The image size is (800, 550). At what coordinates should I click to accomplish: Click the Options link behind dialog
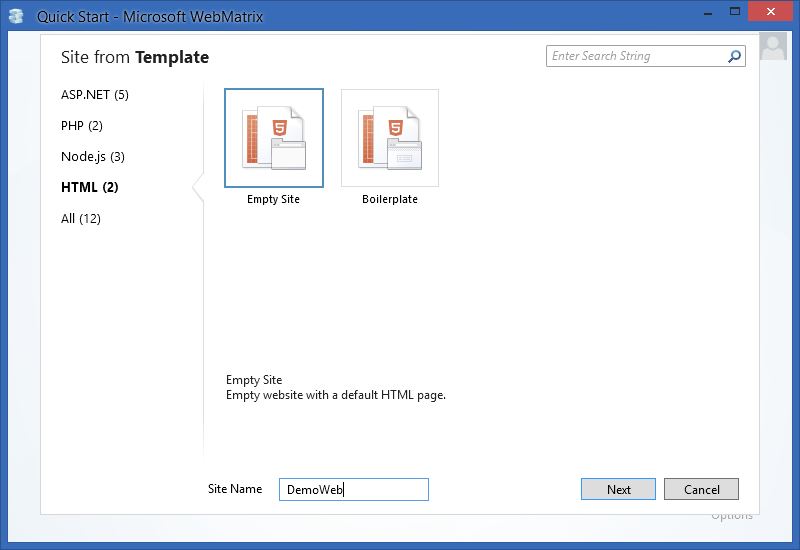click(x=732, y=517)
